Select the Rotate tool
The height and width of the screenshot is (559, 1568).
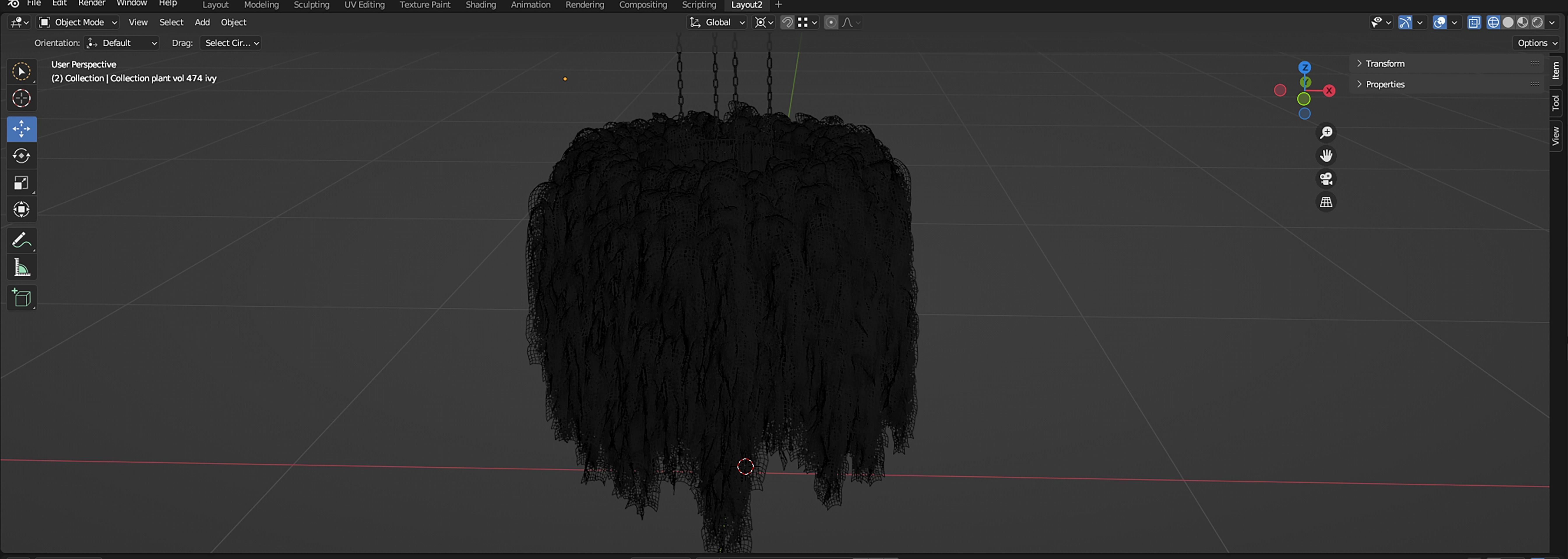(21, 156)
